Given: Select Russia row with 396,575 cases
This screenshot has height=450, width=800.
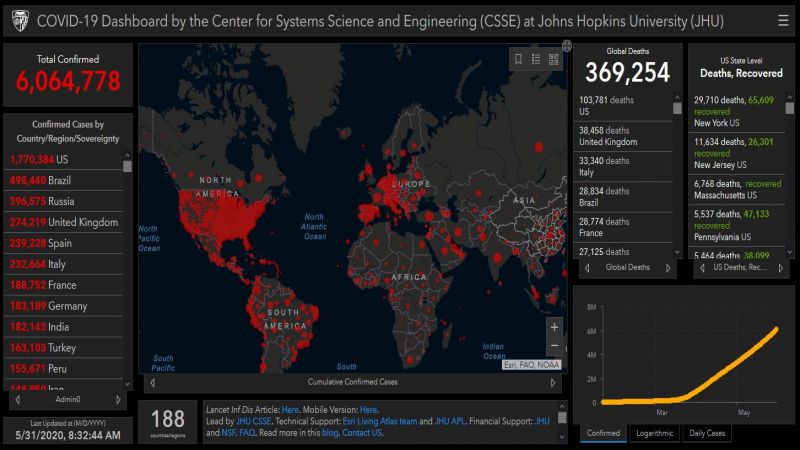Looking at the screenshot, I should click(64, 202).
